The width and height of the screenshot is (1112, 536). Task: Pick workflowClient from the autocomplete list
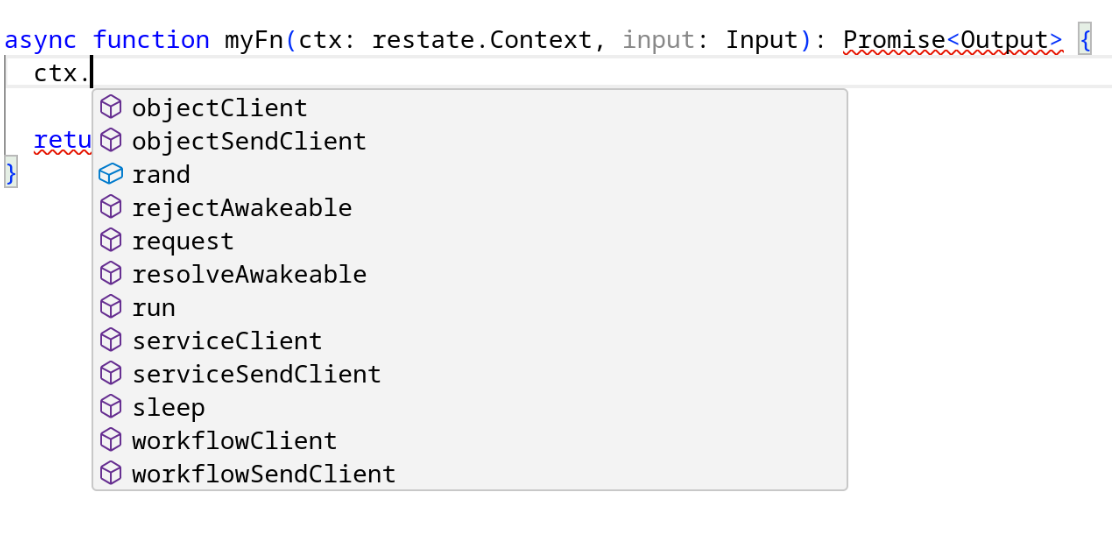point(234,441)
